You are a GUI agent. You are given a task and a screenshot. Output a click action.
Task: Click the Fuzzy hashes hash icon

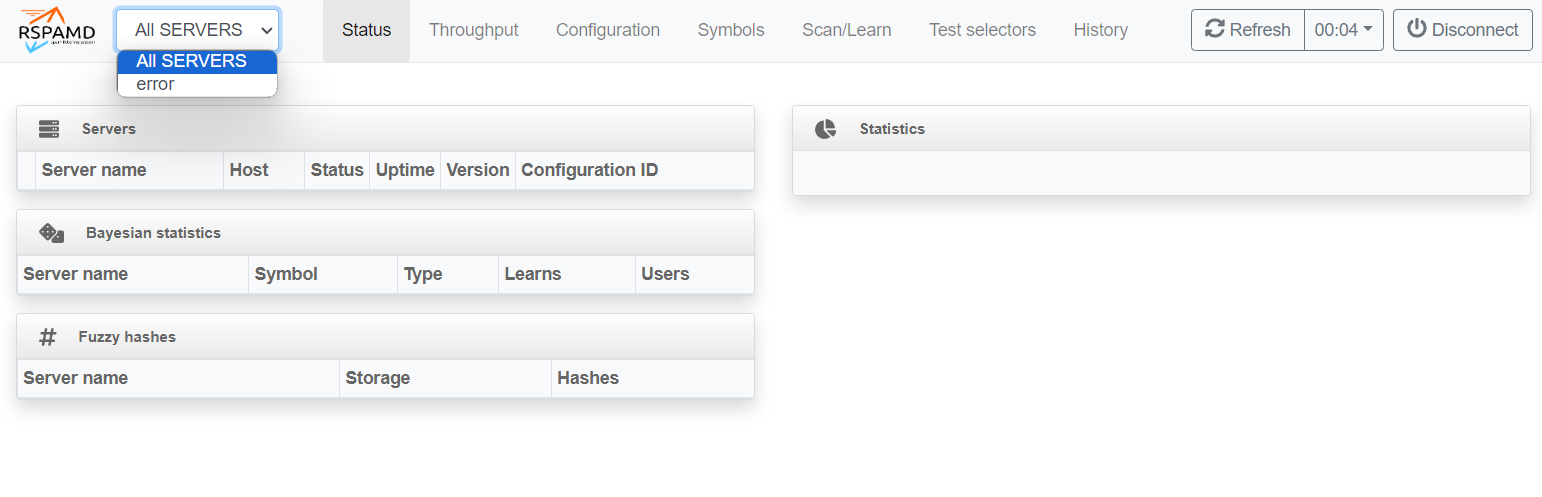click(47, 337)
